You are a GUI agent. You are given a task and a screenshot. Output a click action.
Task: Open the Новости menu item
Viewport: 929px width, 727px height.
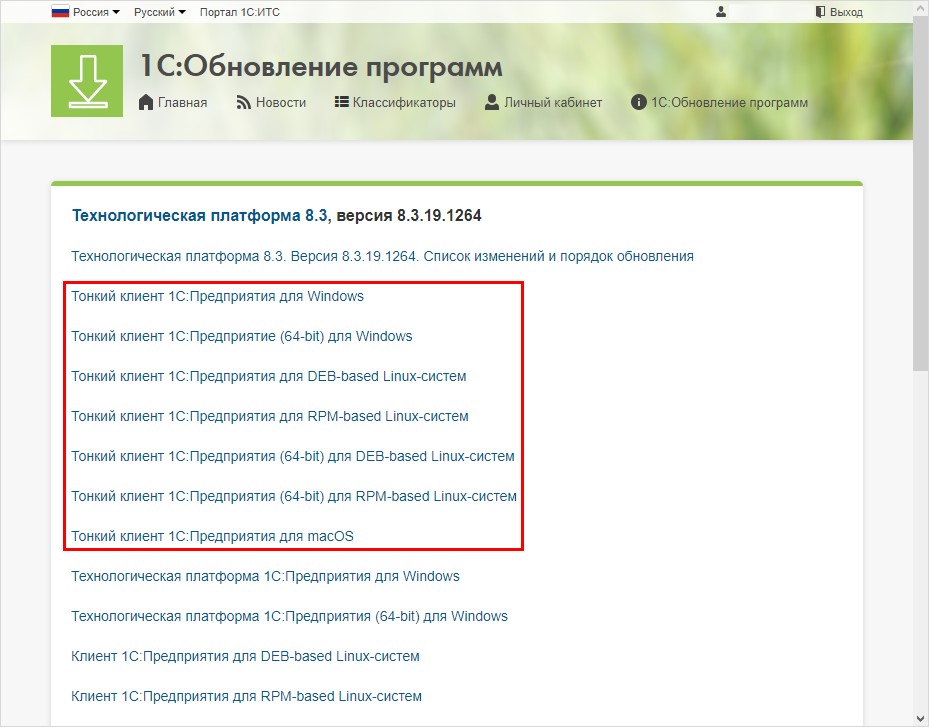click(x=281, y=103)
